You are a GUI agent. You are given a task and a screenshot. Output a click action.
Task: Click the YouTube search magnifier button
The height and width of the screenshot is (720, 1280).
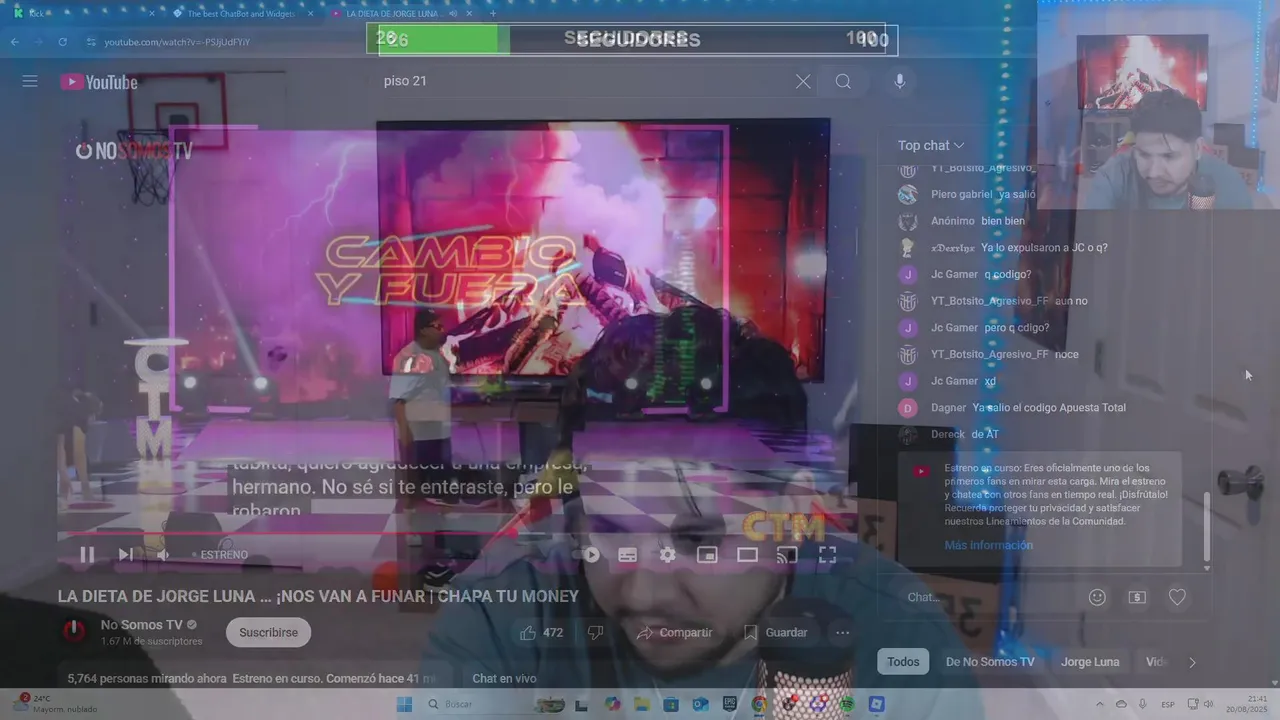[843, 81]
